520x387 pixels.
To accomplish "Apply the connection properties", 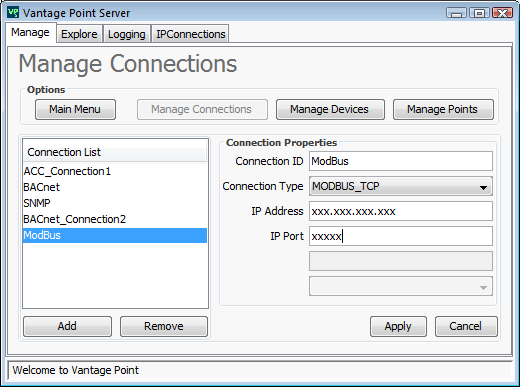I will [x=398, y=326].
